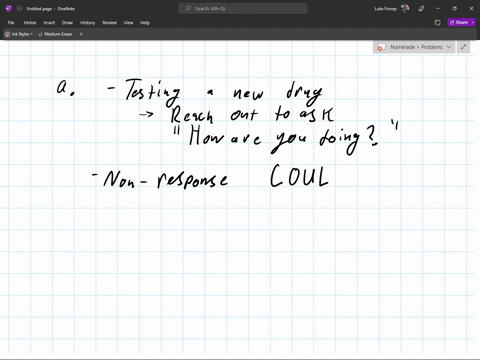Select the Medium Eraser tool
The image size is (480, 360).
coord(55,34)
